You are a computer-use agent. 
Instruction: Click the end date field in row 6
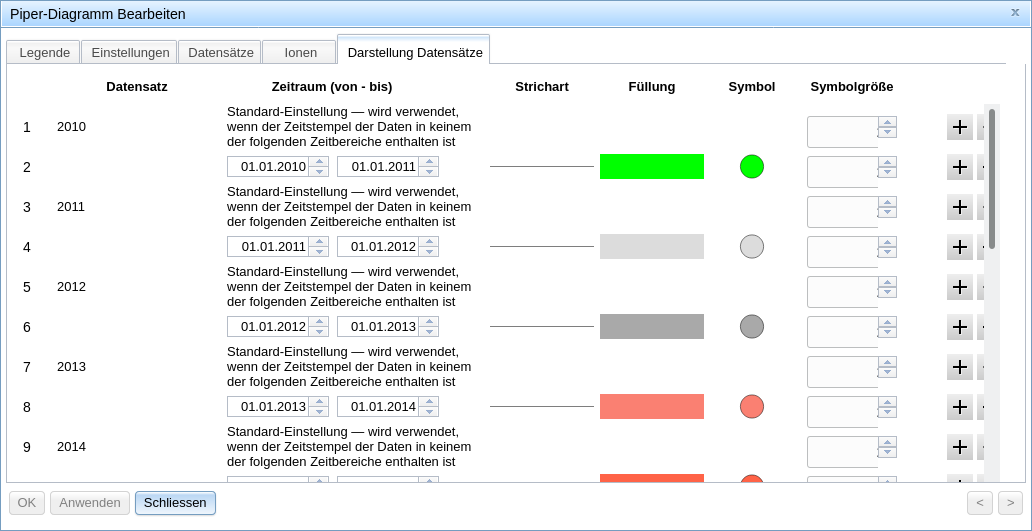click(x=378, y=326)
